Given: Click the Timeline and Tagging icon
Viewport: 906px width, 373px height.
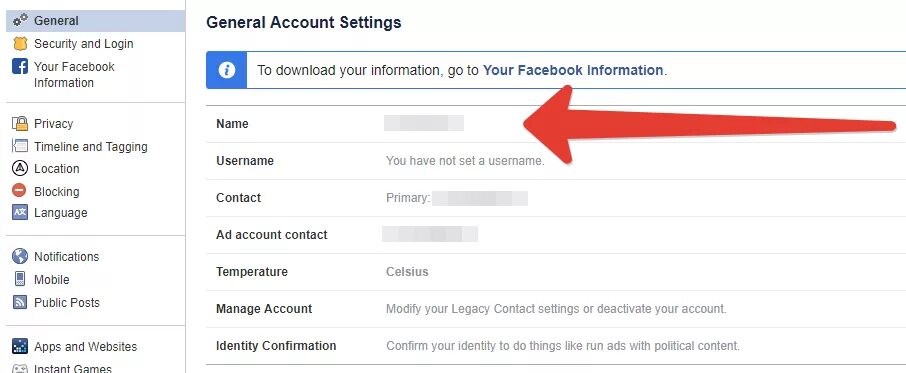Looking at the screenshot, I should tap(20, 146).
